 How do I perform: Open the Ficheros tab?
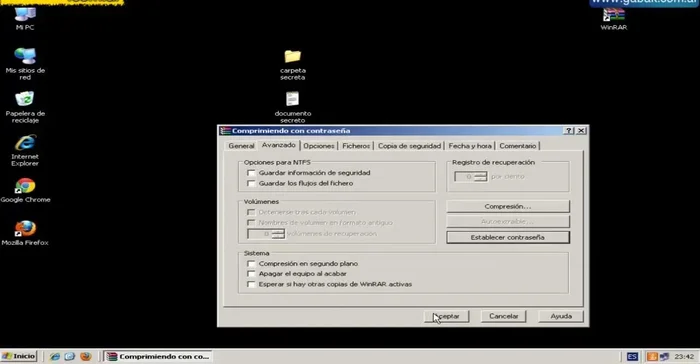pyautogui.click(x=356, y=146)
